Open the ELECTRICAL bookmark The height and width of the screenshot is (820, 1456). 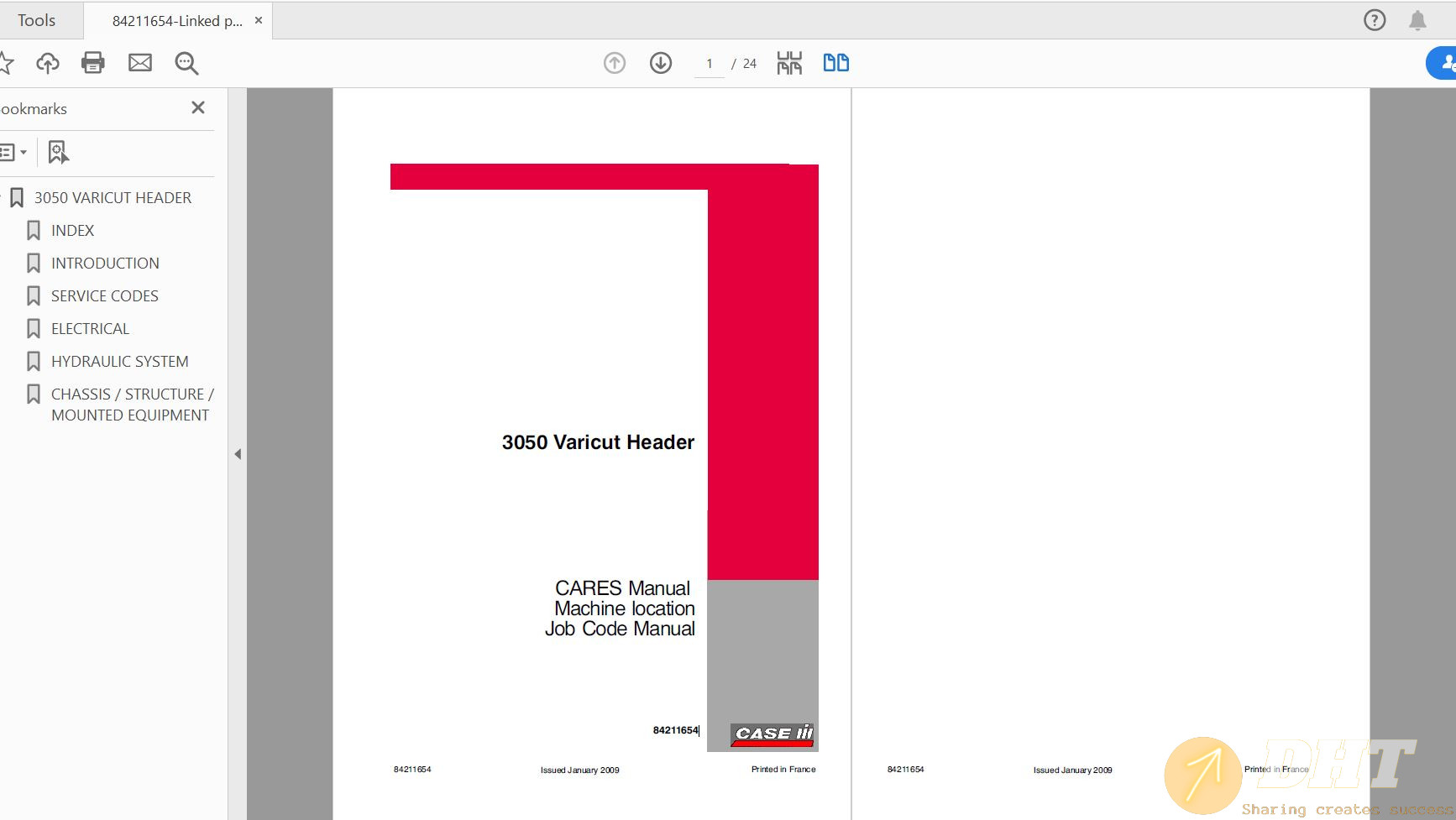(90, 329)
